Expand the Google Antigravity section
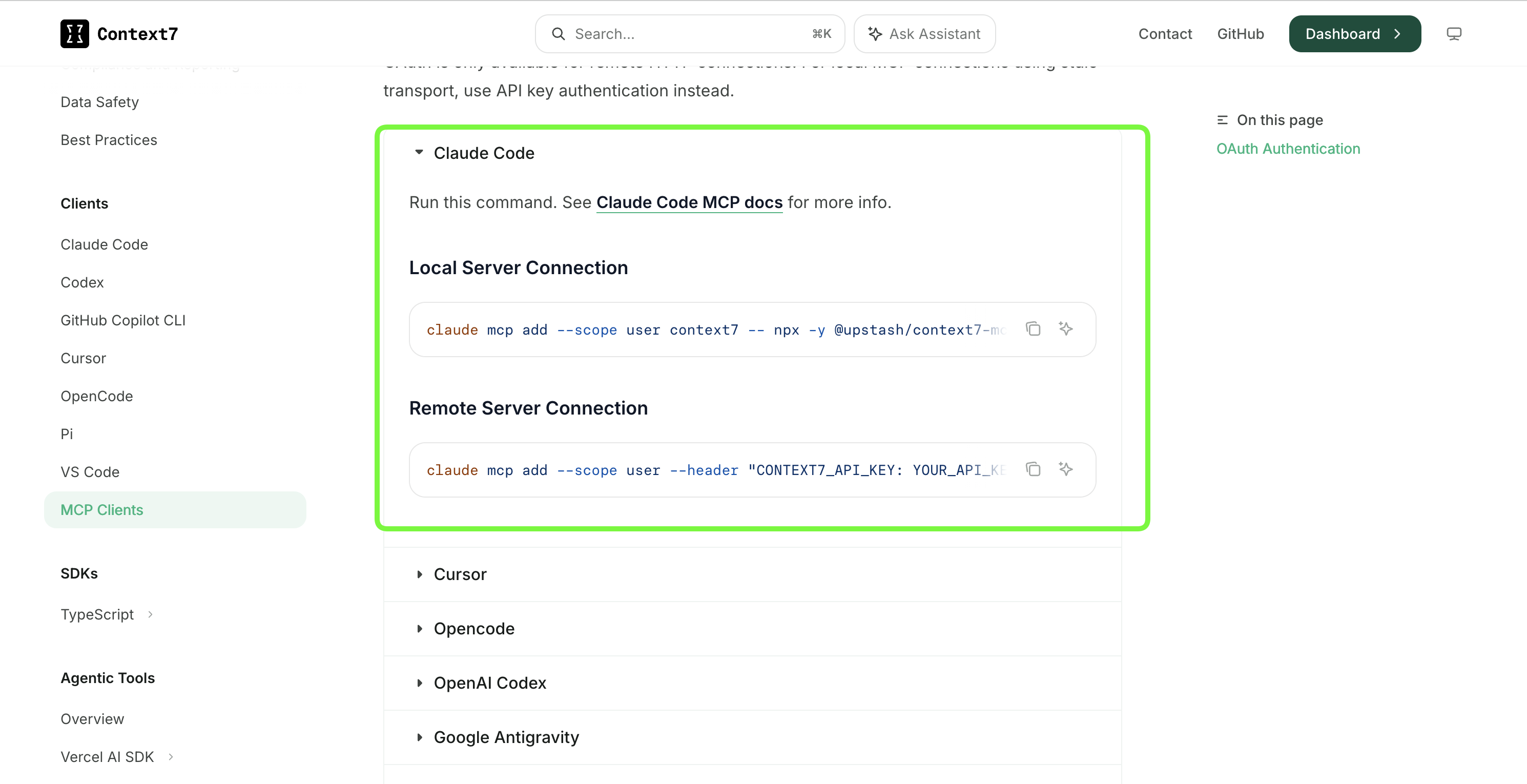Image resolution: width=1527 pixels, height=784 pixels. tap(419, 737)
